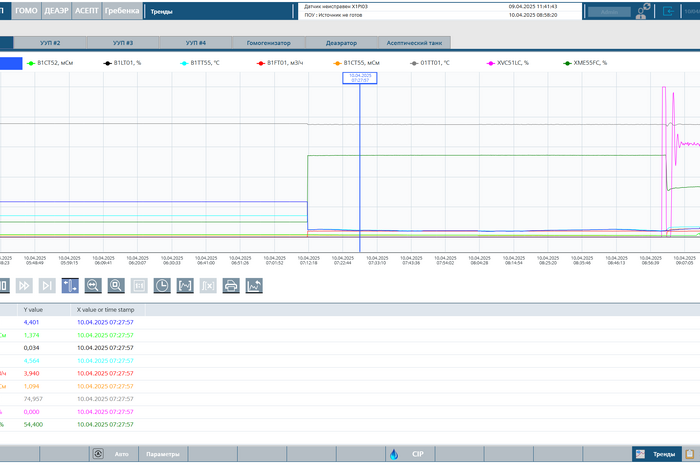
Task: Click the zoom area magnifier icon
Action: 116,286
